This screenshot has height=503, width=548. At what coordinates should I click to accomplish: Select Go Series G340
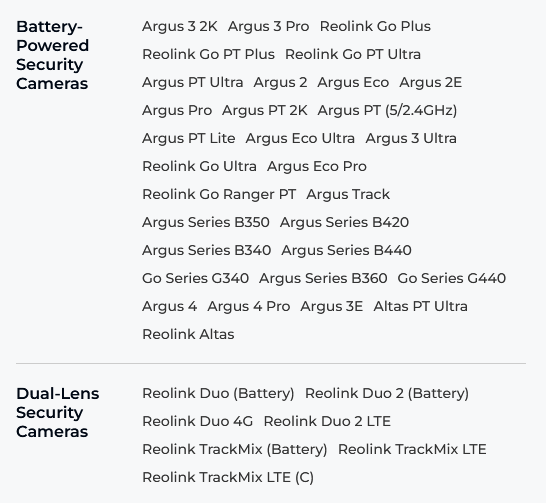click(195, 278)
